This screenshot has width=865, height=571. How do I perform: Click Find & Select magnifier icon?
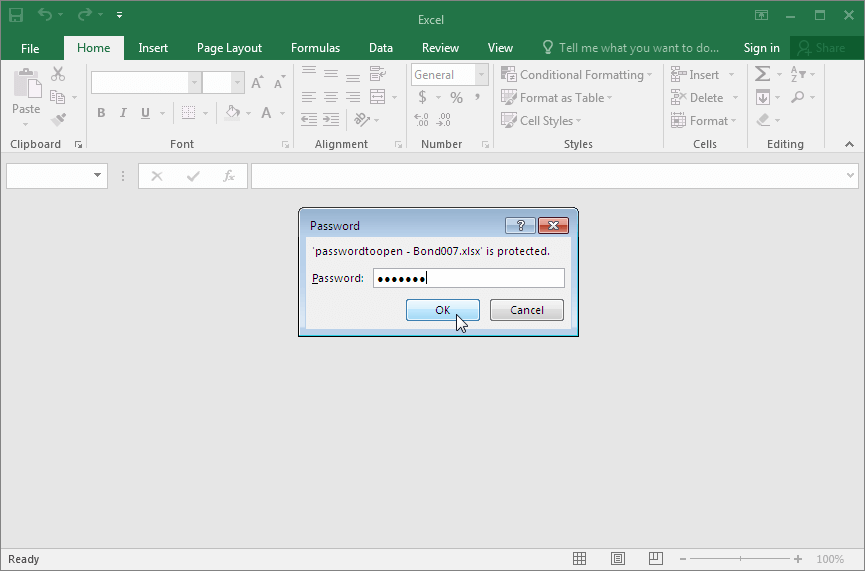(797, 97)
